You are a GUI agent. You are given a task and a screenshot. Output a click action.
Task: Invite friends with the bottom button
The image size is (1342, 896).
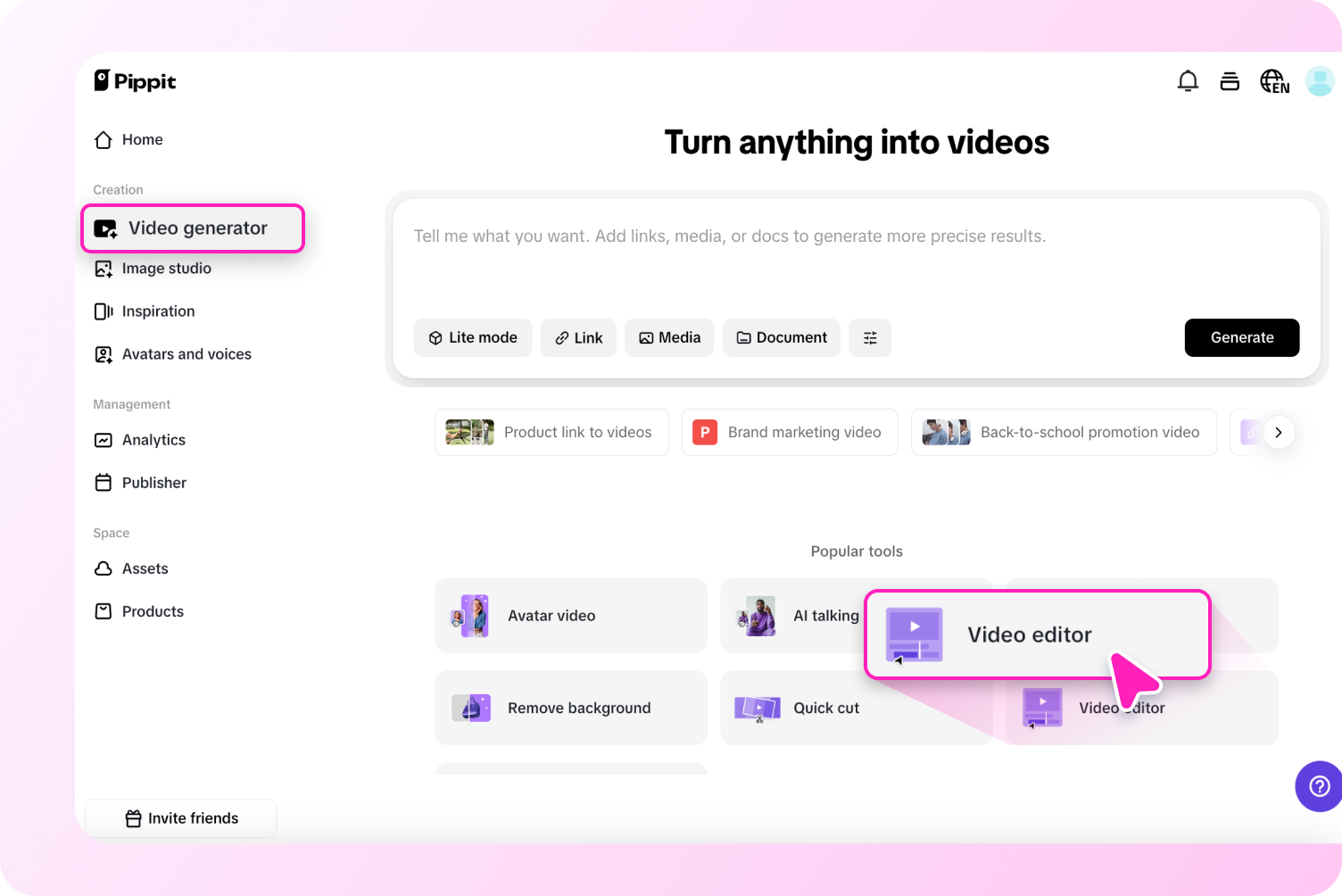[x=180, y=817]
